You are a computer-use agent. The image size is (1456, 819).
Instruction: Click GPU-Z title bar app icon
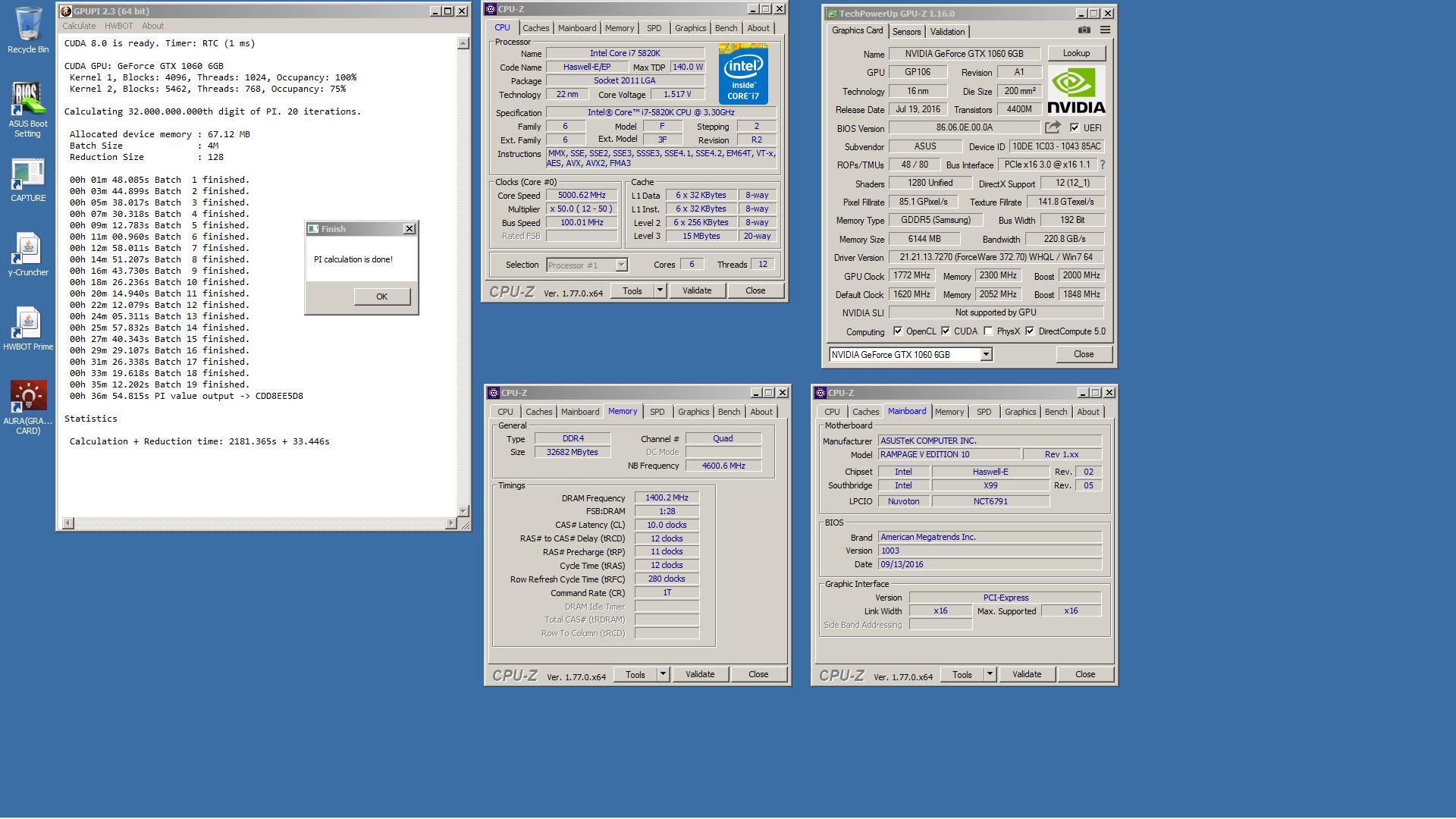tap(832, 14)
